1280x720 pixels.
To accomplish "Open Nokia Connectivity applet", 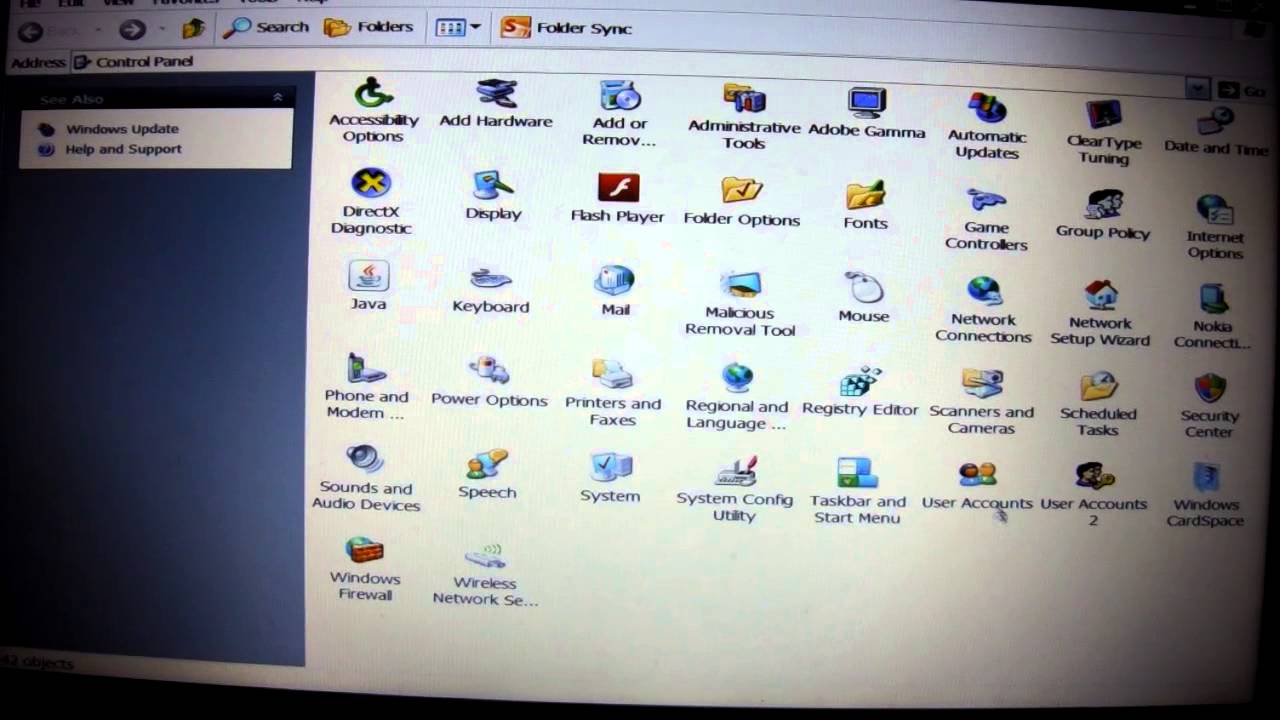I will 1212,317.
